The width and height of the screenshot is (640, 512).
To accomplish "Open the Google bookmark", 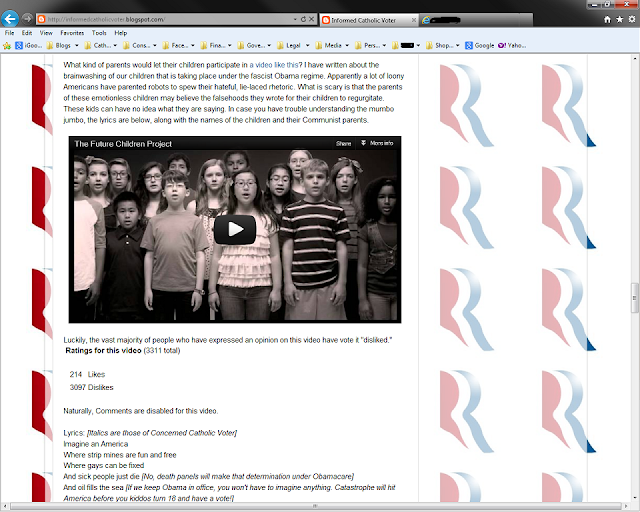I will [x=480, y=46].
